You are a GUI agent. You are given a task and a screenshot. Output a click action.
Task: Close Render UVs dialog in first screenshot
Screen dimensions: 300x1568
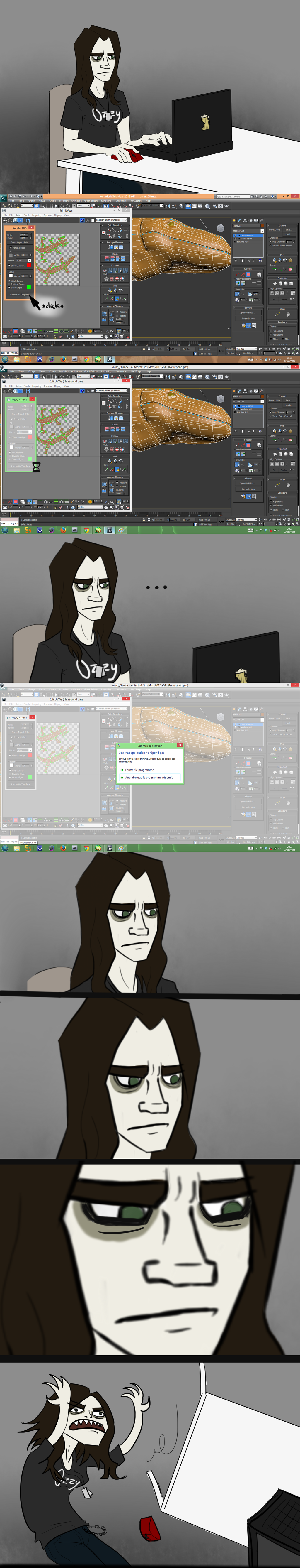[32, 228]
